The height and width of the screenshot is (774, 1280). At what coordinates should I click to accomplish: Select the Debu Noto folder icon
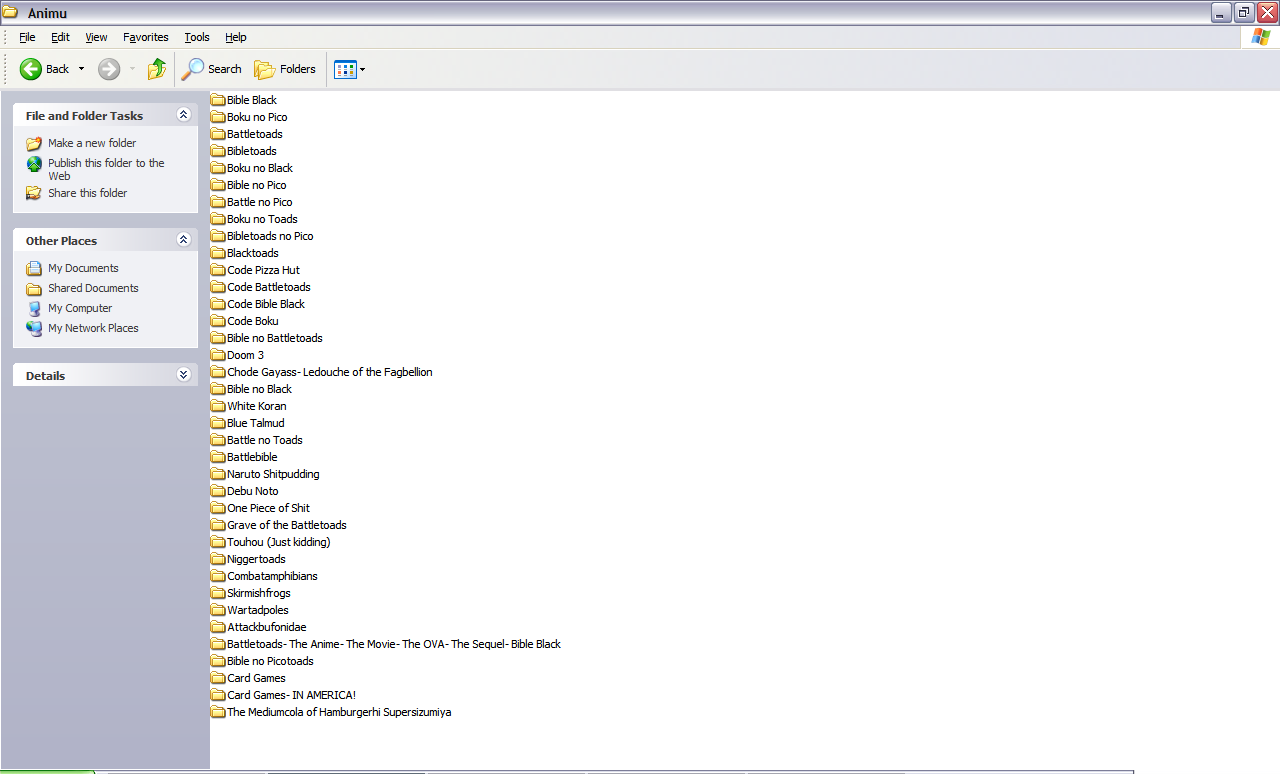pos(218,491)
